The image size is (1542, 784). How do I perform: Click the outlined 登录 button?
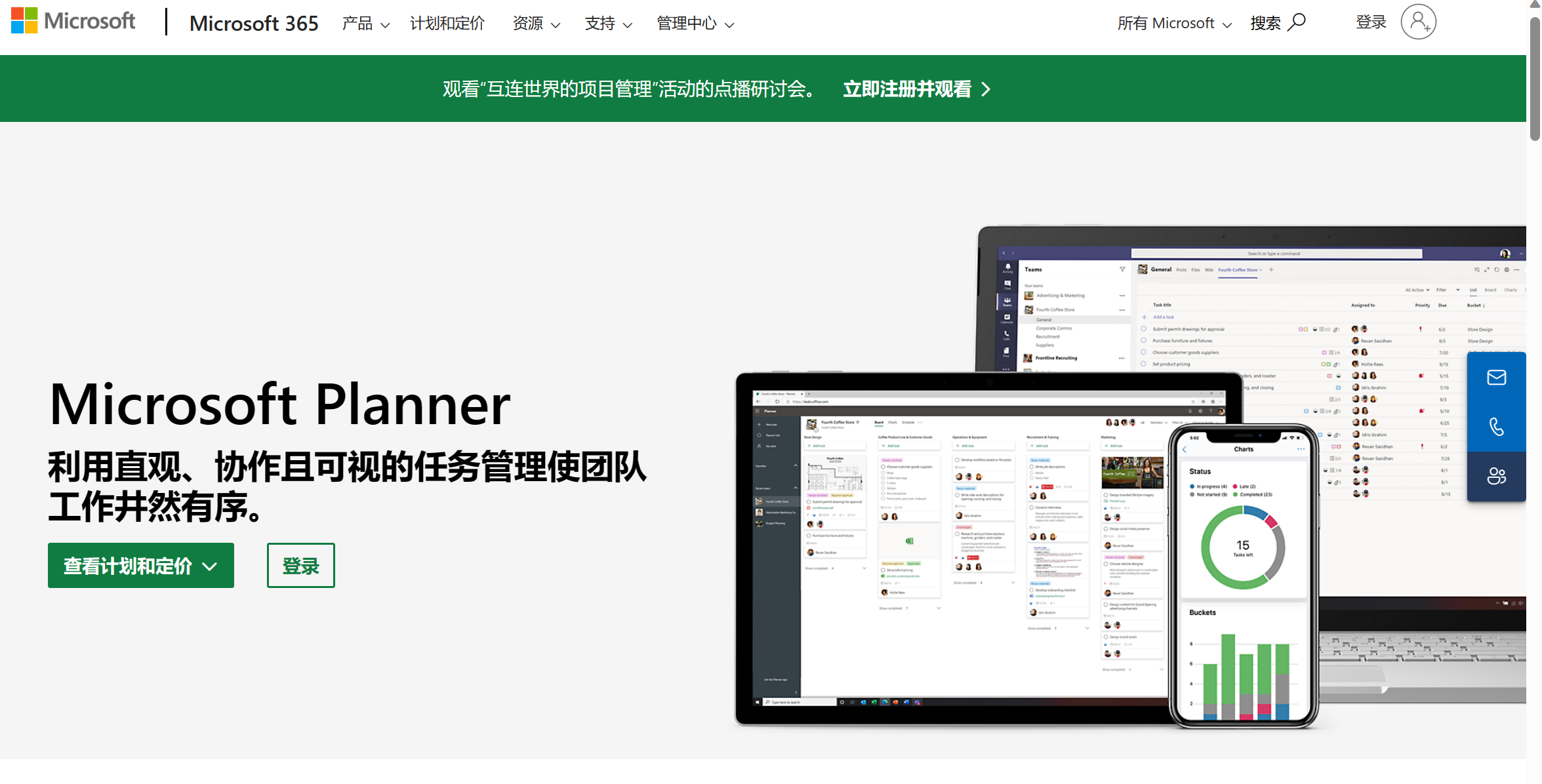click(x=301, y=566)
